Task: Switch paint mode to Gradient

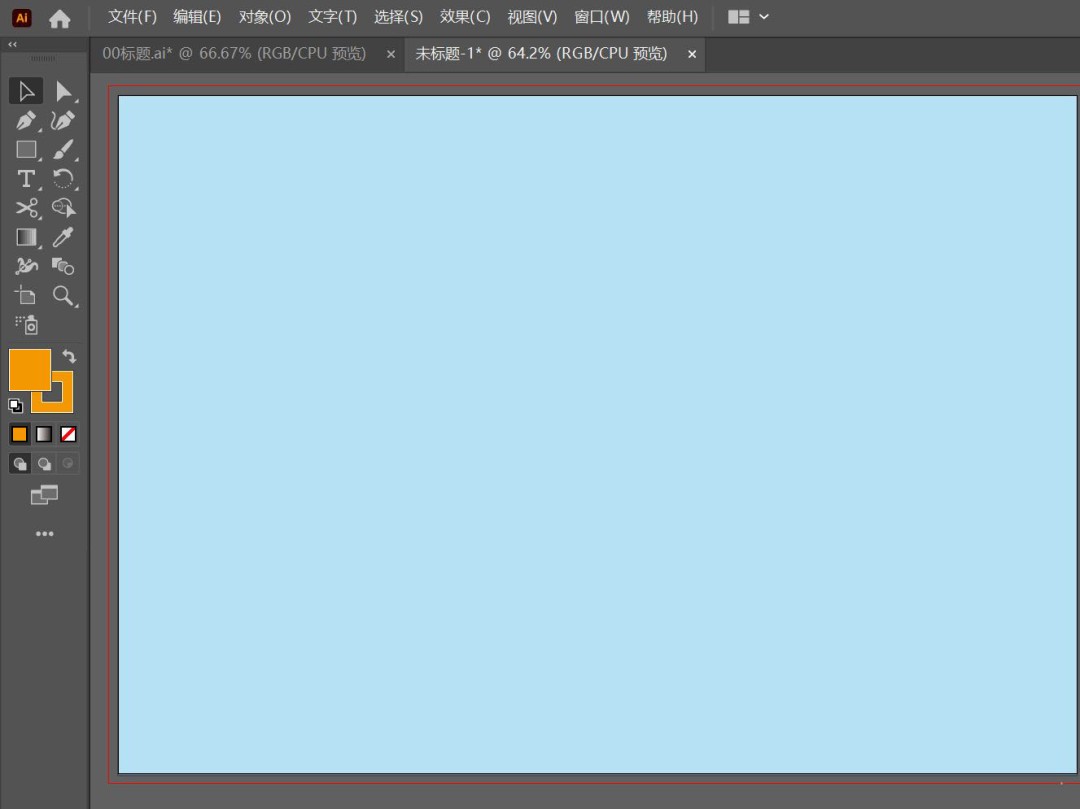Action: (44, 434)
